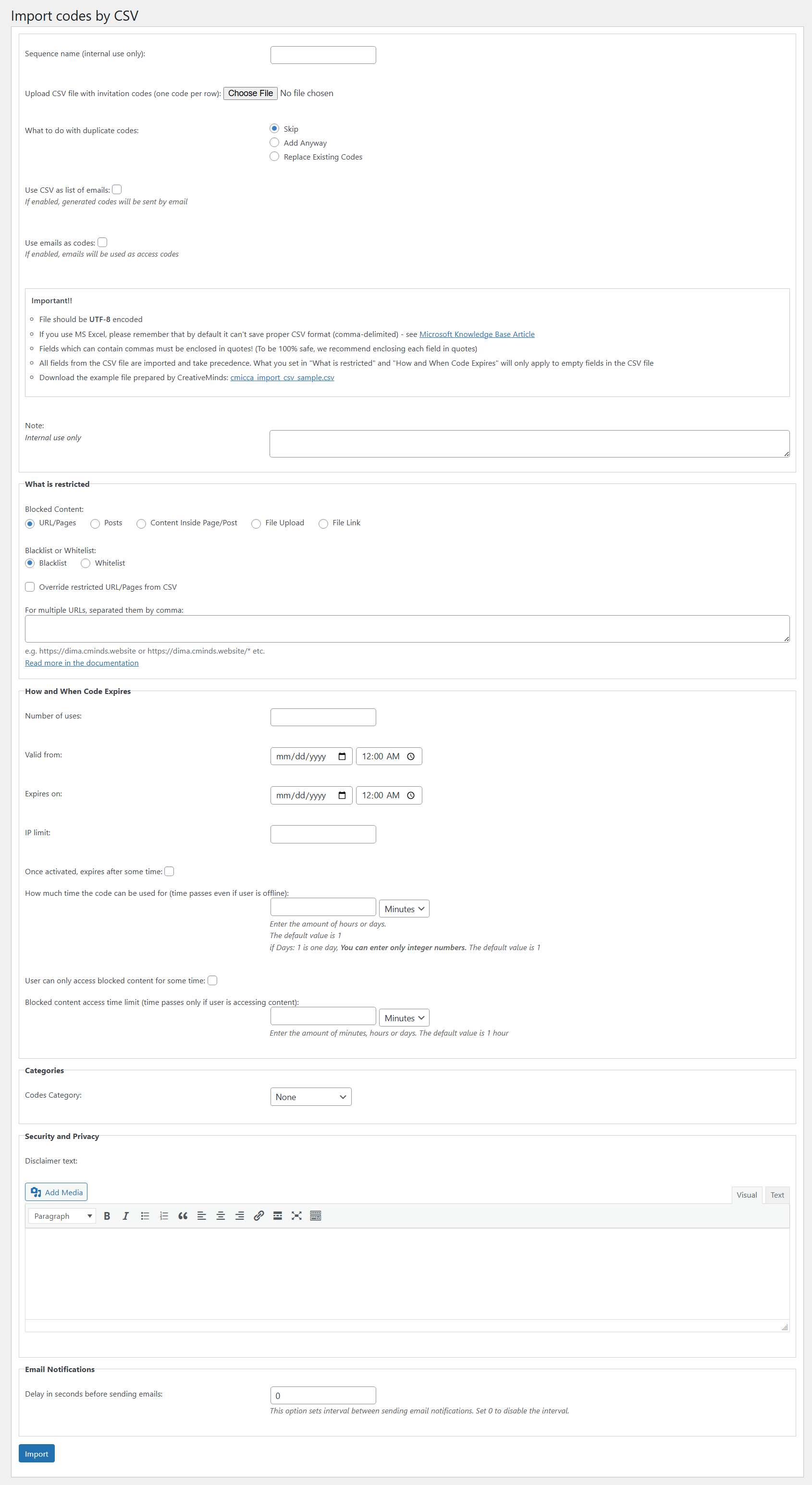Insert a bulleted list in disclaimer editor

[145, 1216]
